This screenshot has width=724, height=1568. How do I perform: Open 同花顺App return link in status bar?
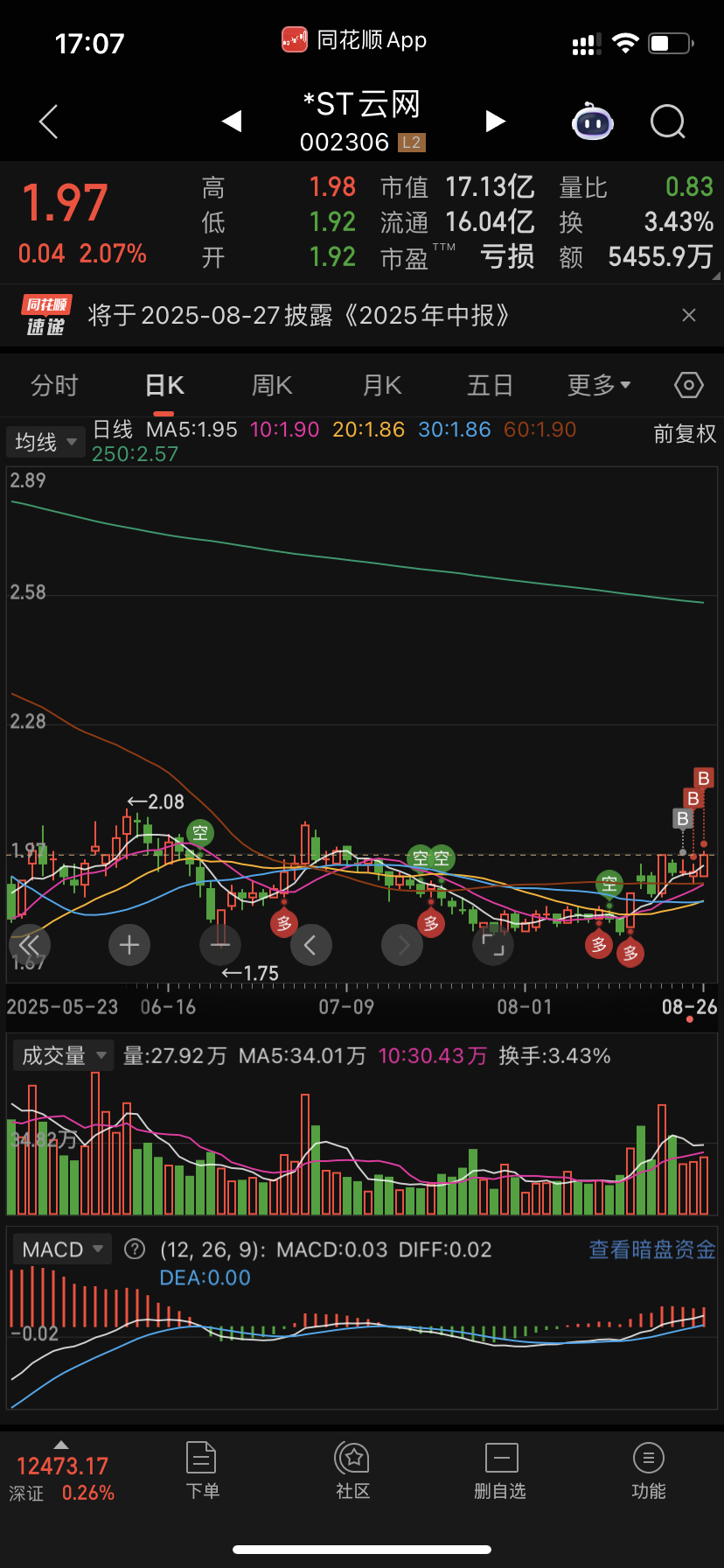[x=354, y=40]
